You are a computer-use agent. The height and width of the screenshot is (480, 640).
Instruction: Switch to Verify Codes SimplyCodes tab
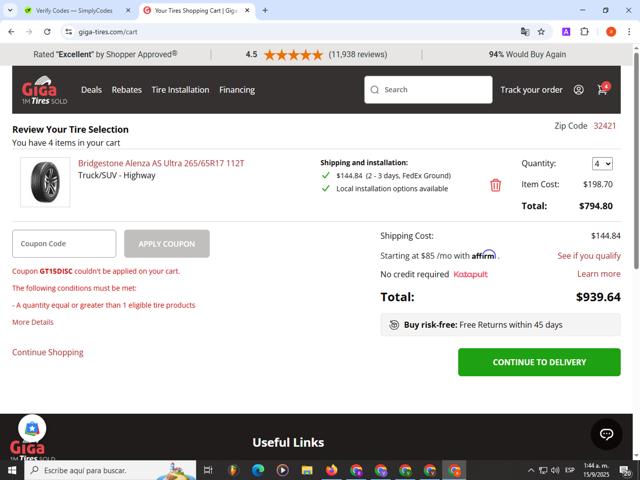coord(74,11)
